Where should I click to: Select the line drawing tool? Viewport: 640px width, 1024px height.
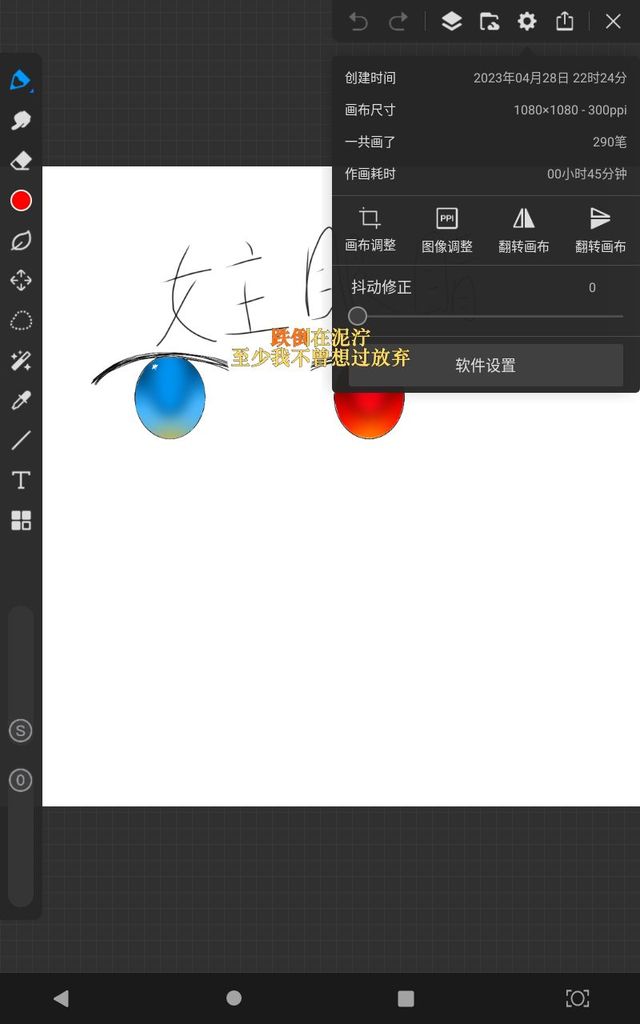(x=21, y=441)
